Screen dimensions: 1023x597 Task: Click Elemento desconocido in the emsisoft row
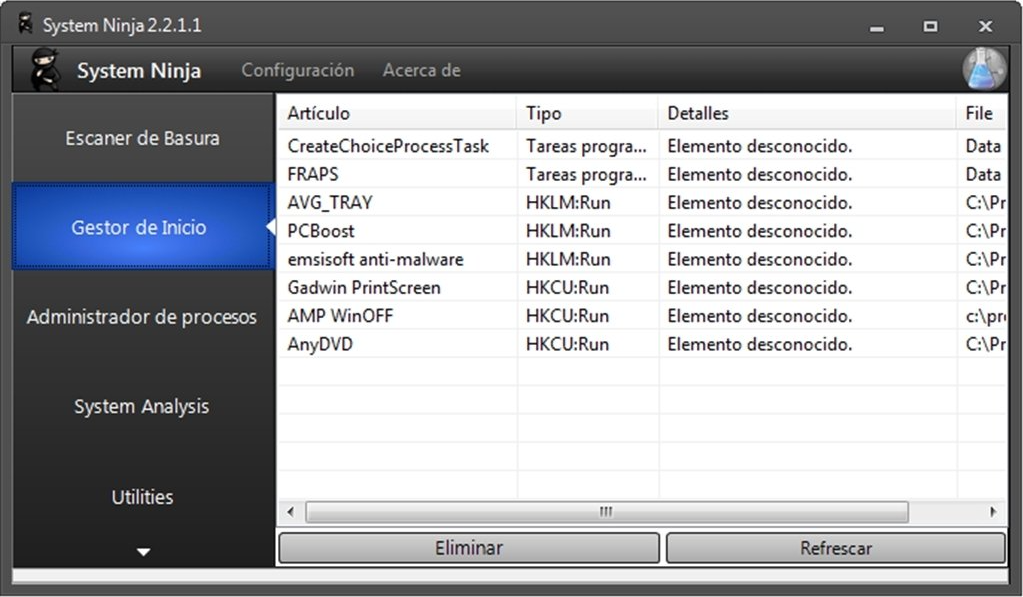759,259
